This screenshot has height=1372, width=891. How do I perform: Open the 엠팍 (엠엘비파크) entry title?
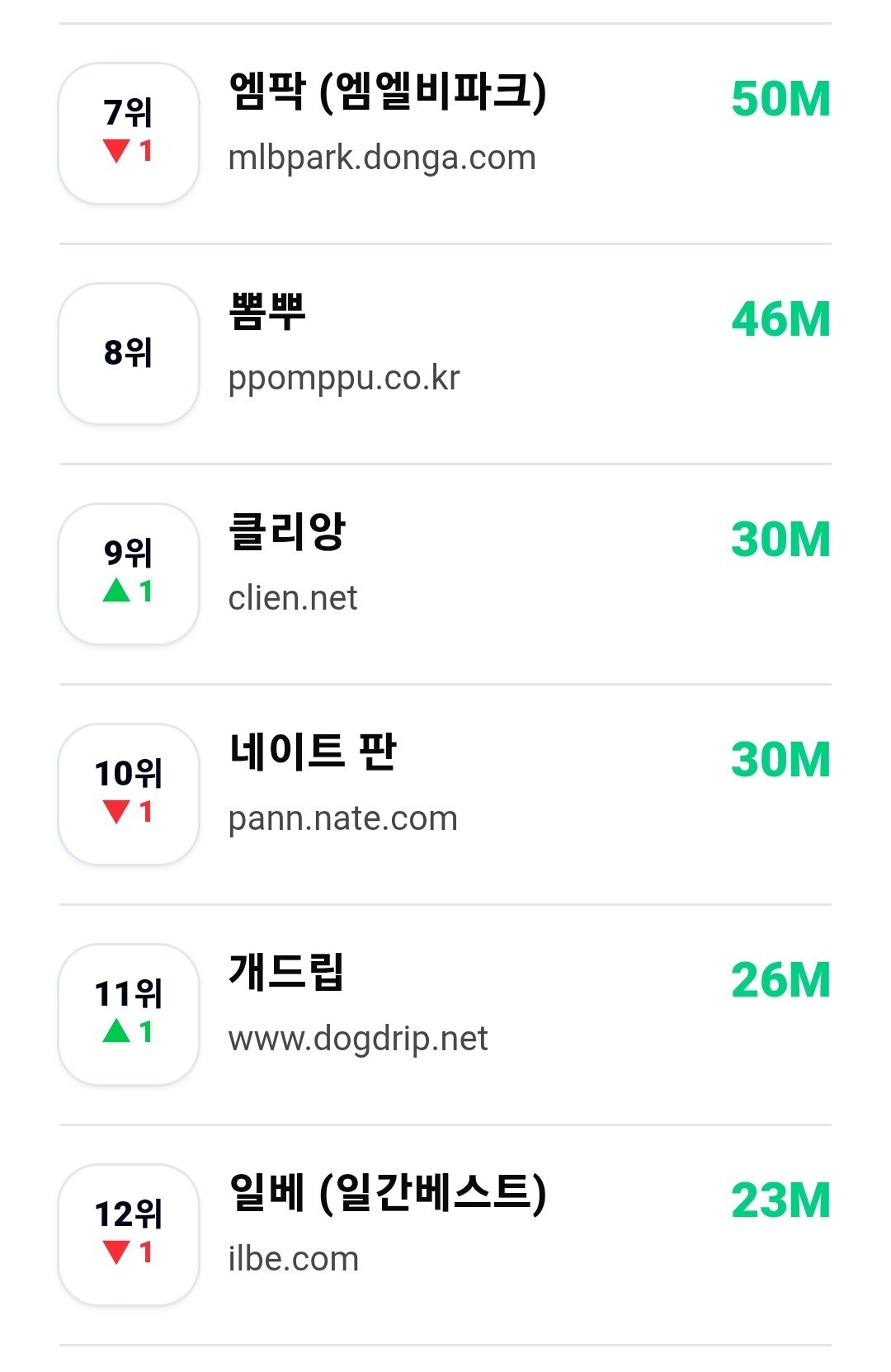388,92
